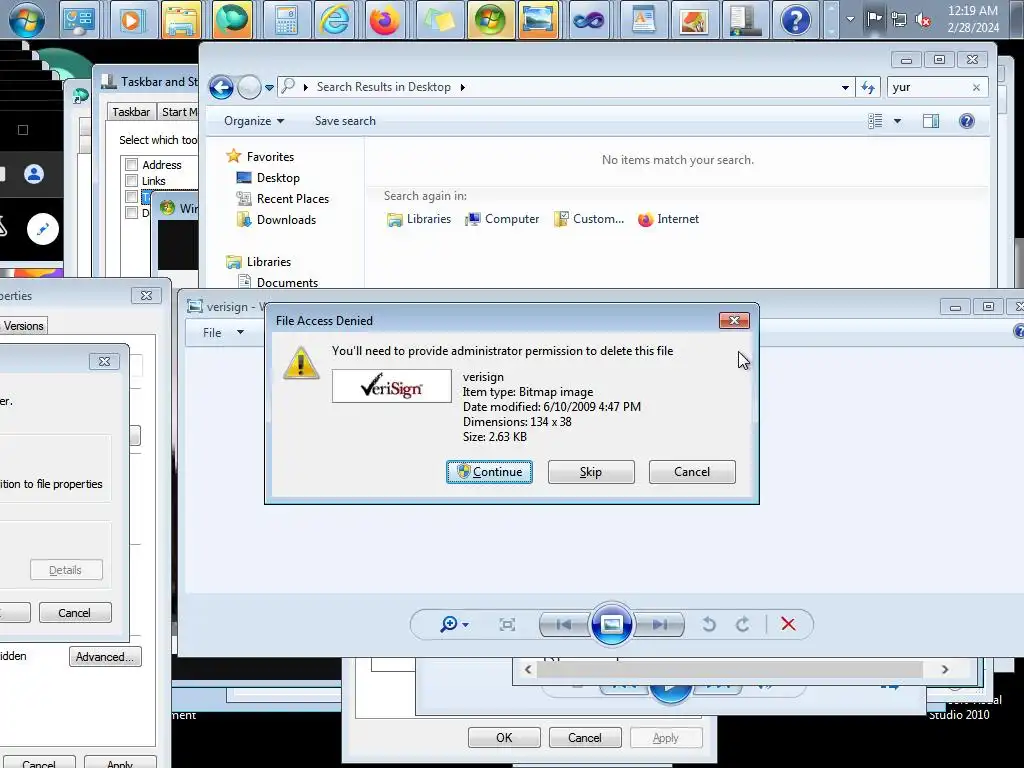Clear the 'yur' search text

click(976, 88)
